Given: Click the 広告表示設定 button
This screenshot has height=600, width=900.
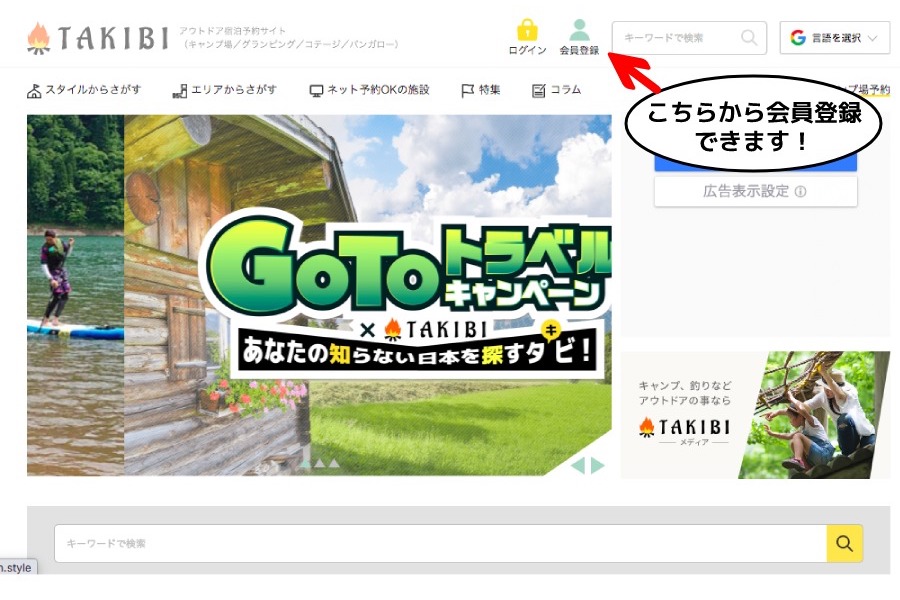Looking at the screenshot, I should click(755, 191).
